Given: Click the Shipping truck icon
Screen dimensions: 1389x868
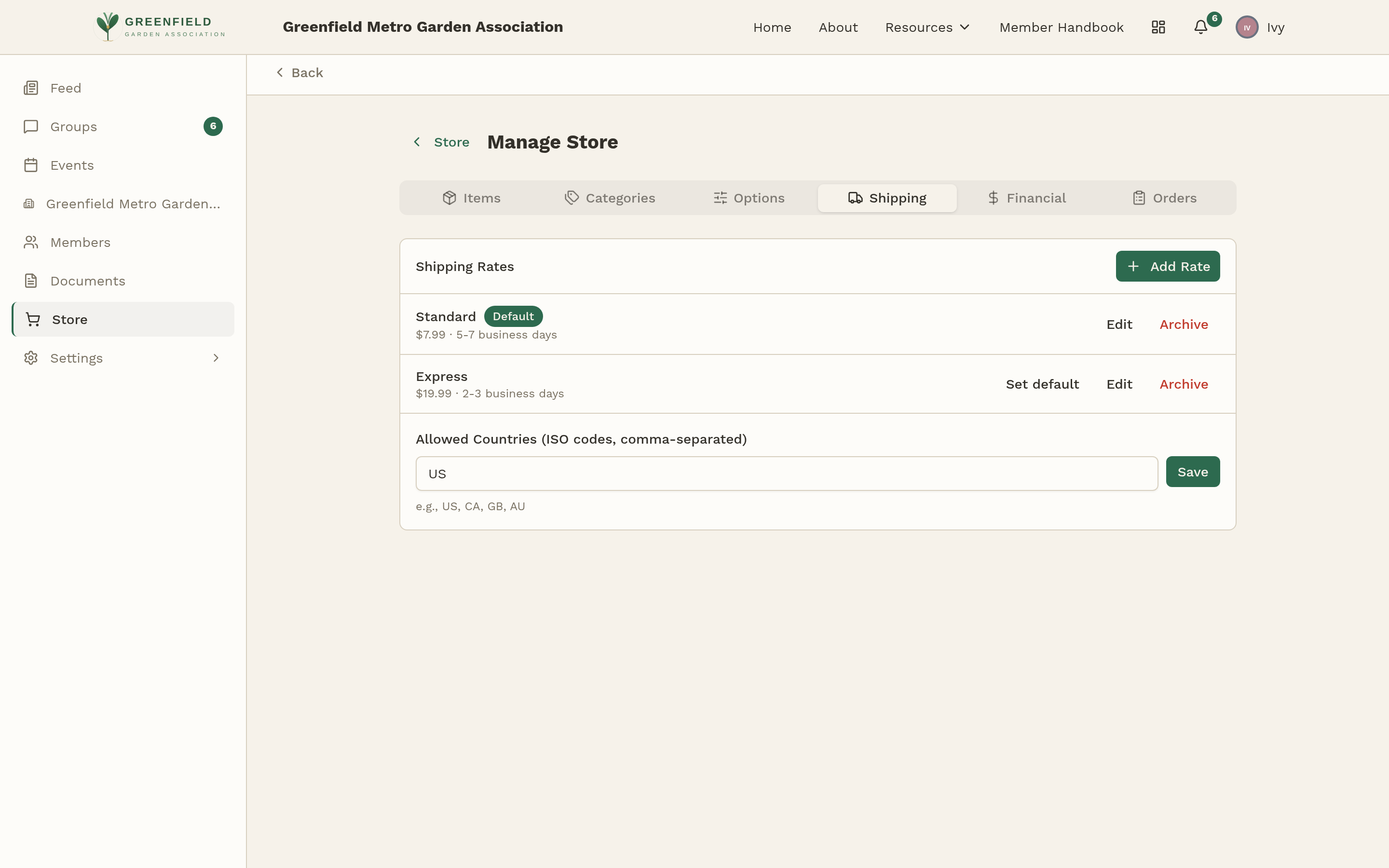Looking at the screenshot, I should (856, 198).
